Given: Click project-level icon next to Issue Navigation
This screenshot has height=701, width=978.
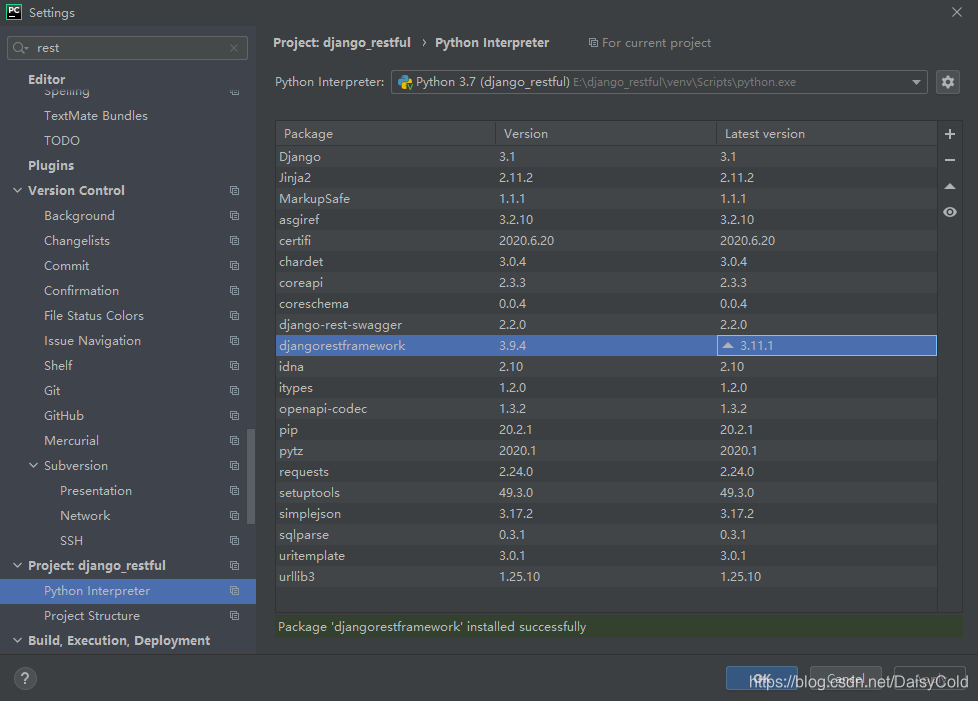Looking at the screenshot, I should pyautogui.click(x=235, y=341).
